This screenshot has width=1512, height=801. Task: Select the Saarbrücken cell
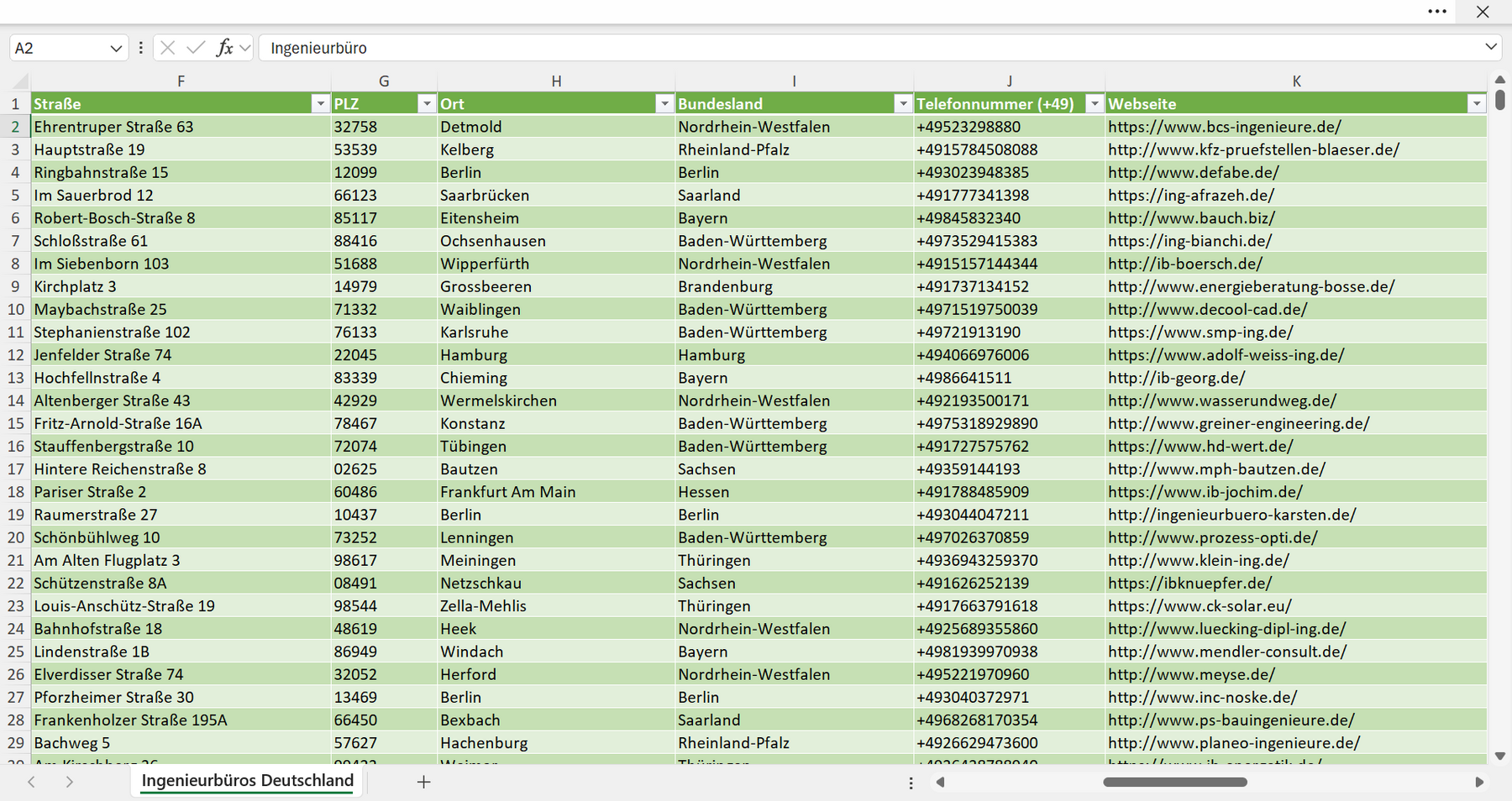click(556, 196)
